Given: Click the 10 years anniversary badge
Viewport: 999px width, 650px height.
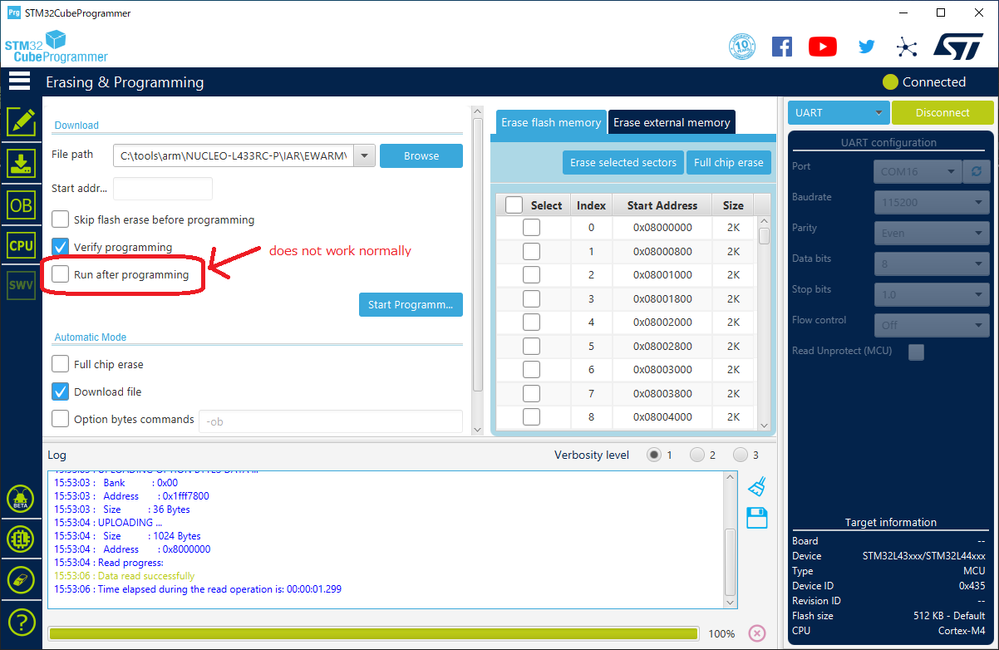Looking at the screenshot, I should click(x=742, y=47).
